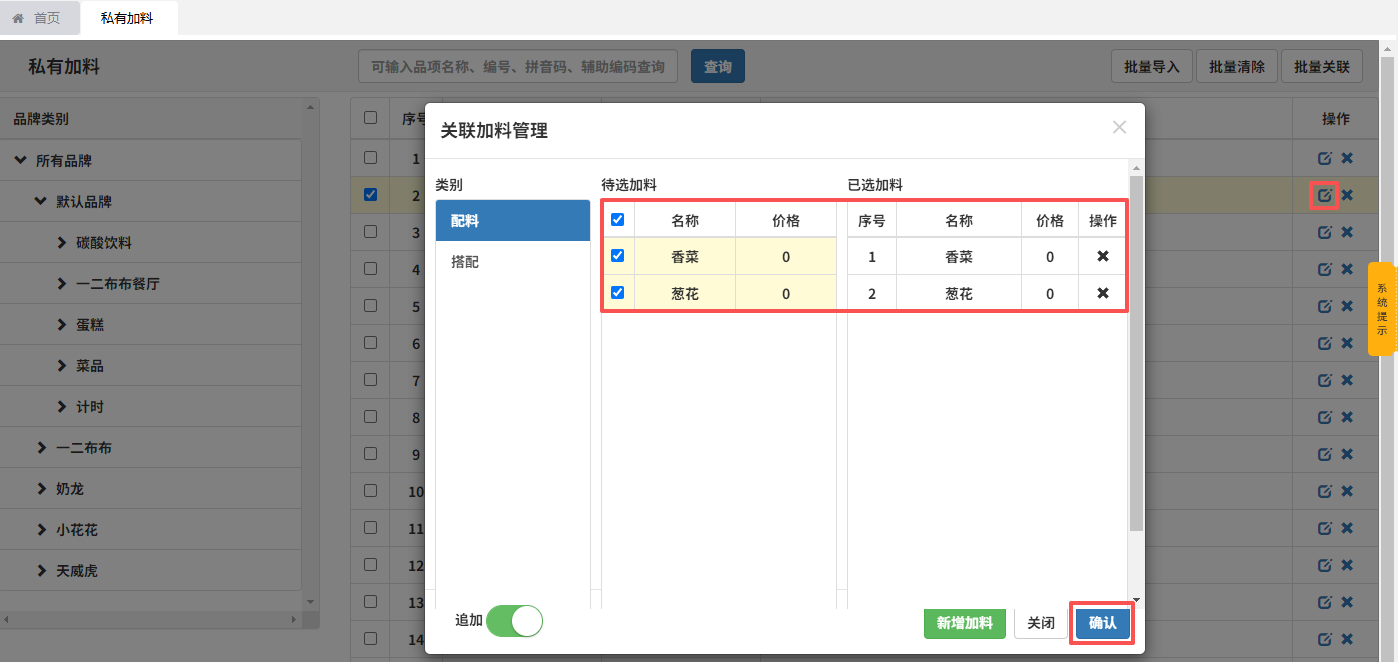The height and width of the screenshot is (662, 1398).
Task: Toggle the main table header select-all checkbox
Action: [x=370, y=118]
